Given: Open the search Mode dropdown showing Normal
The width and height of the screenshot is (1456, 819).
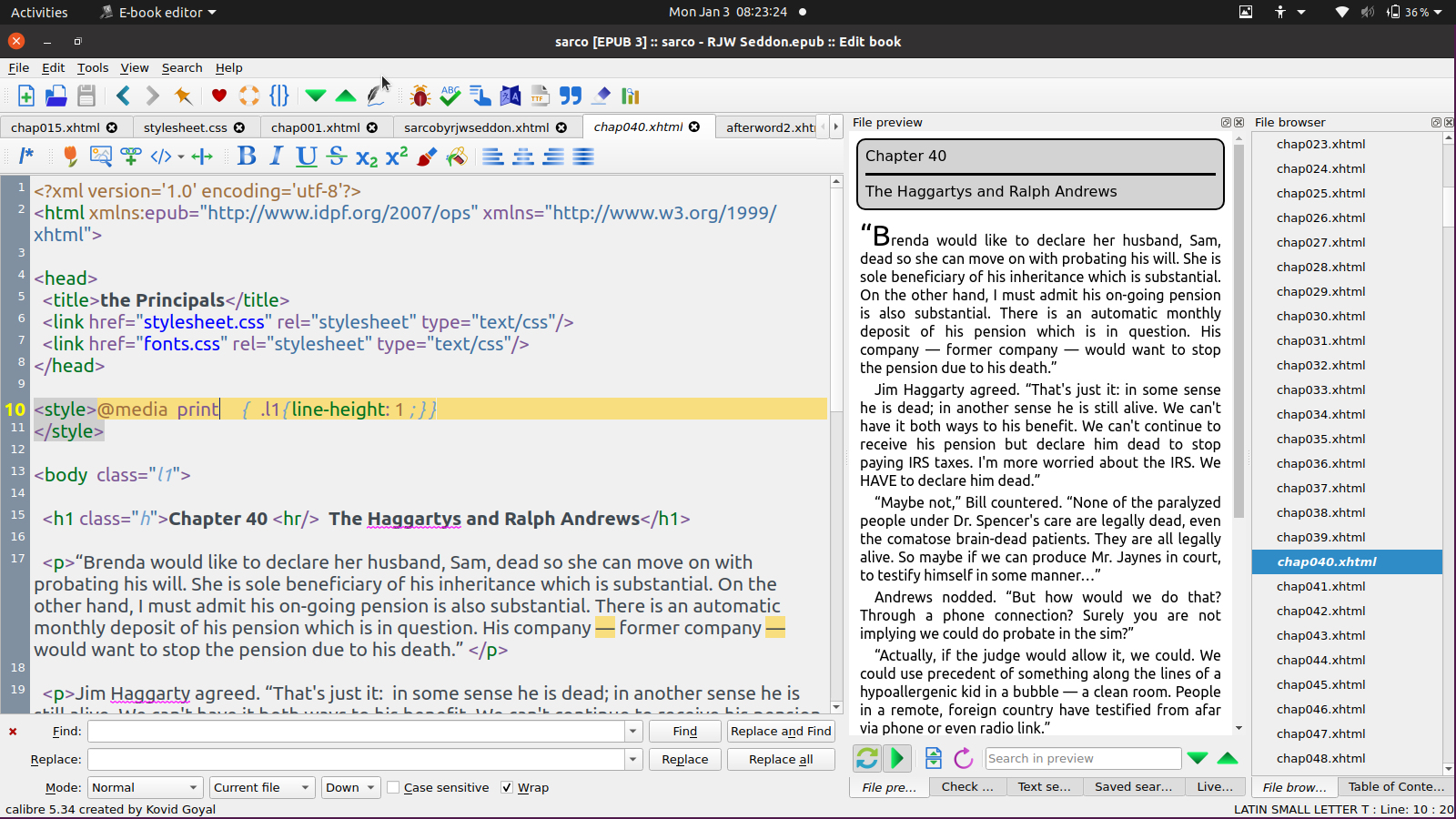Looking at the screenshot, I should pos(145,788).
